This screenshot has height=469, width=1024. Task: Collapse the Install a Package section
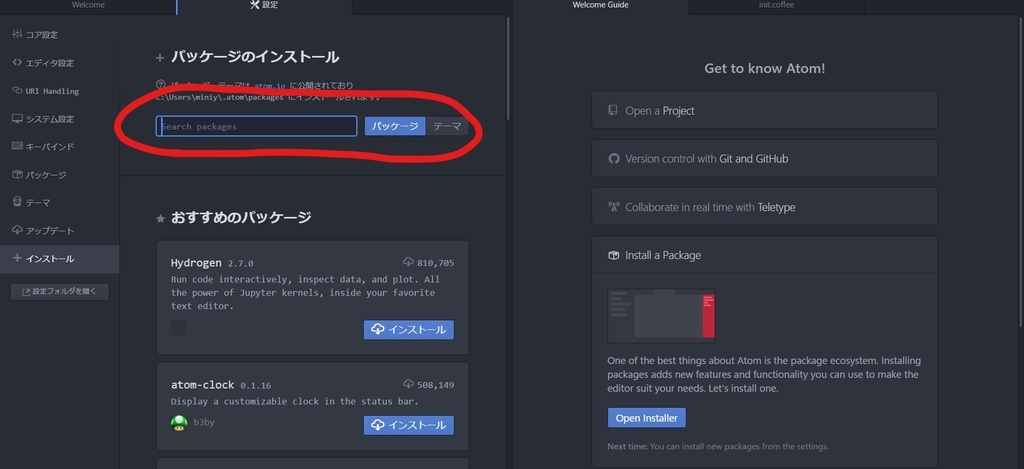coord(765,255)
